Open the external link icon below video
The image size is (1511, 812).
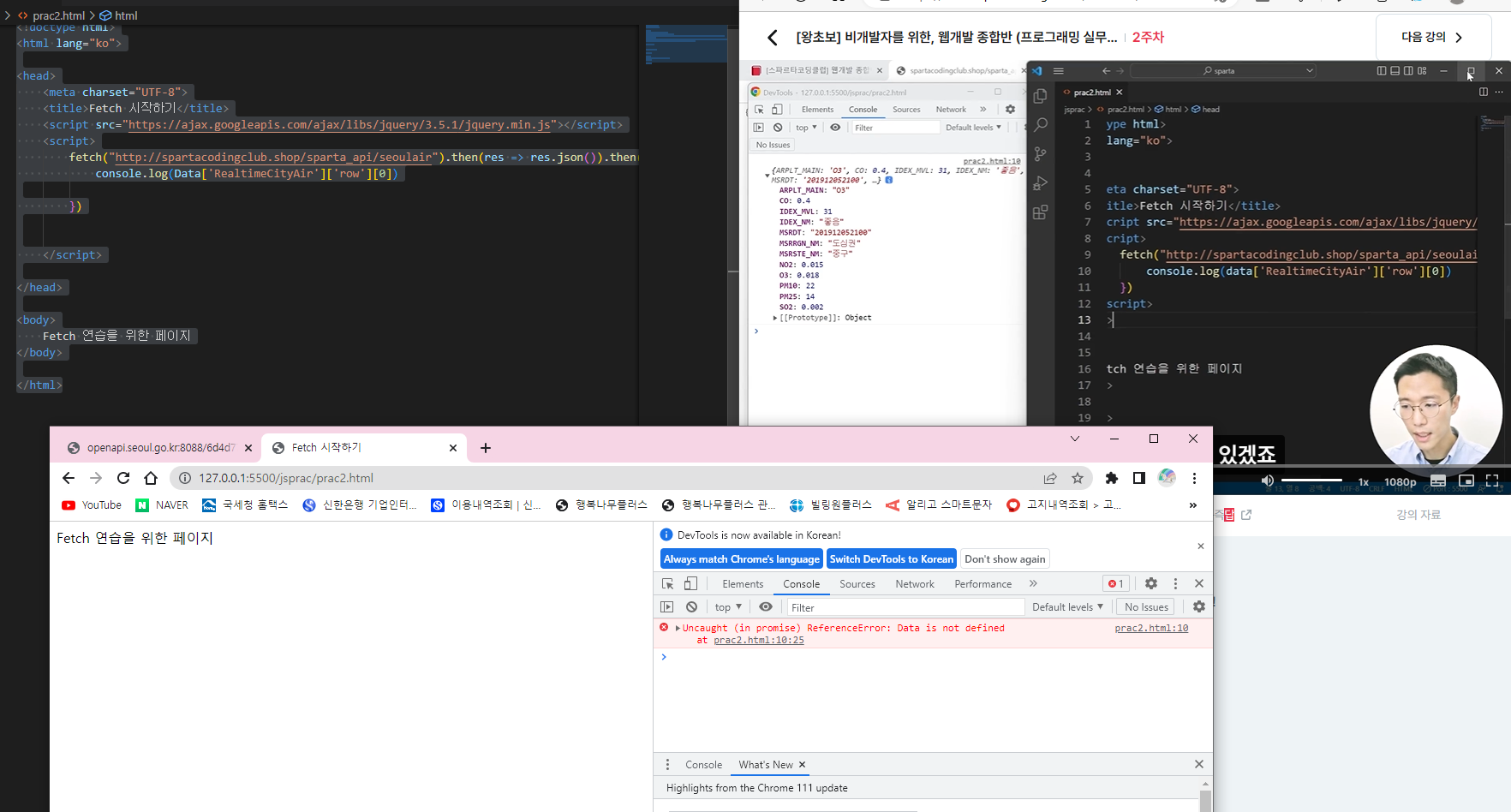click(x=1246, y=515)
